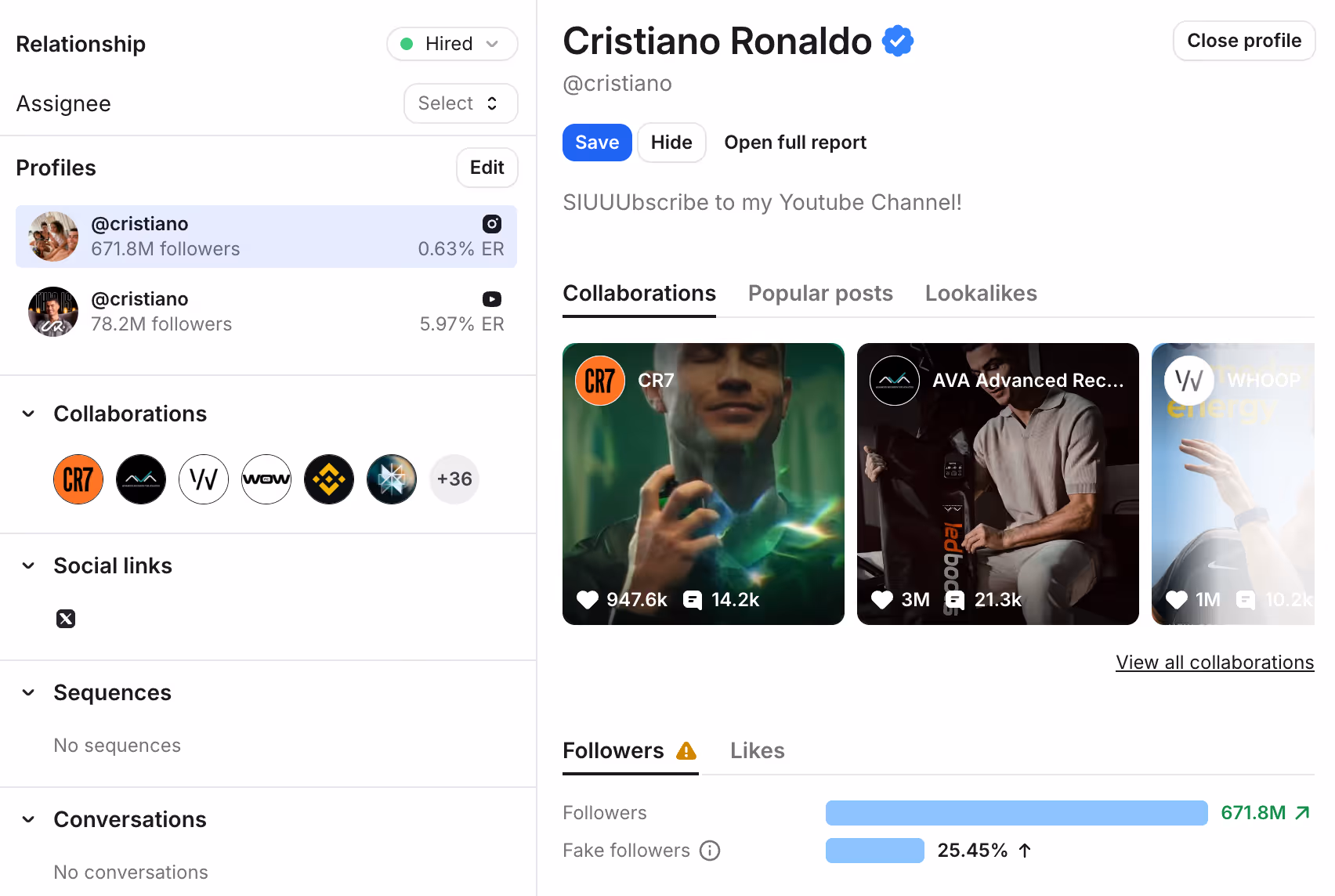
Task: Open the WHOOP collaboration icon
Action: point(203,479)
